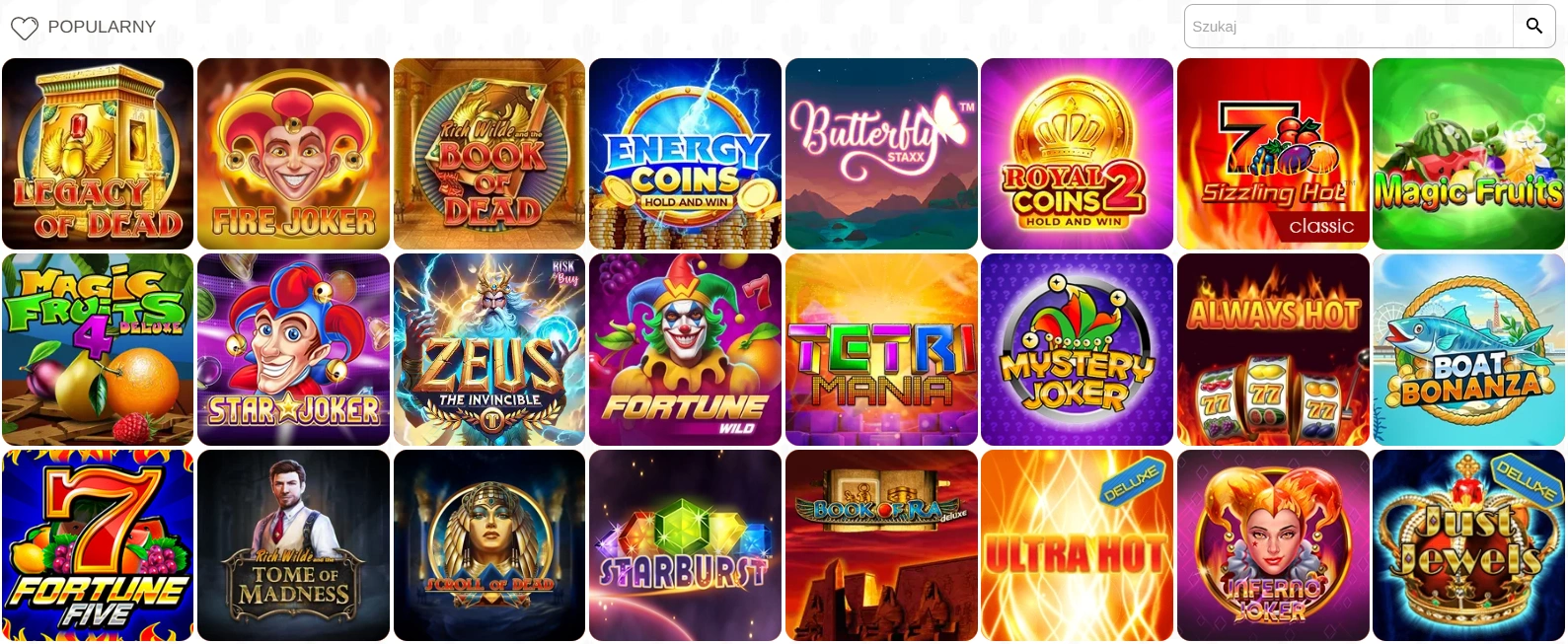The height and width of the screenshot is (644, 1568).
Task: Open Tome of Madness game
Action: [x=293, y=545]
